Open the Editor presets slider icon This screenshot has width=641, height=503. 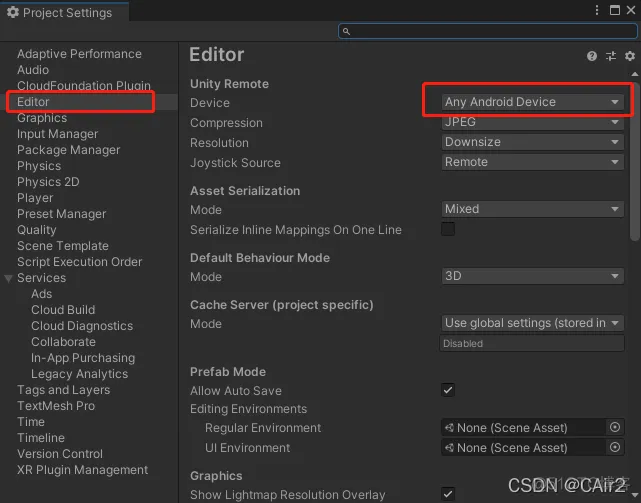pos(611,56)
